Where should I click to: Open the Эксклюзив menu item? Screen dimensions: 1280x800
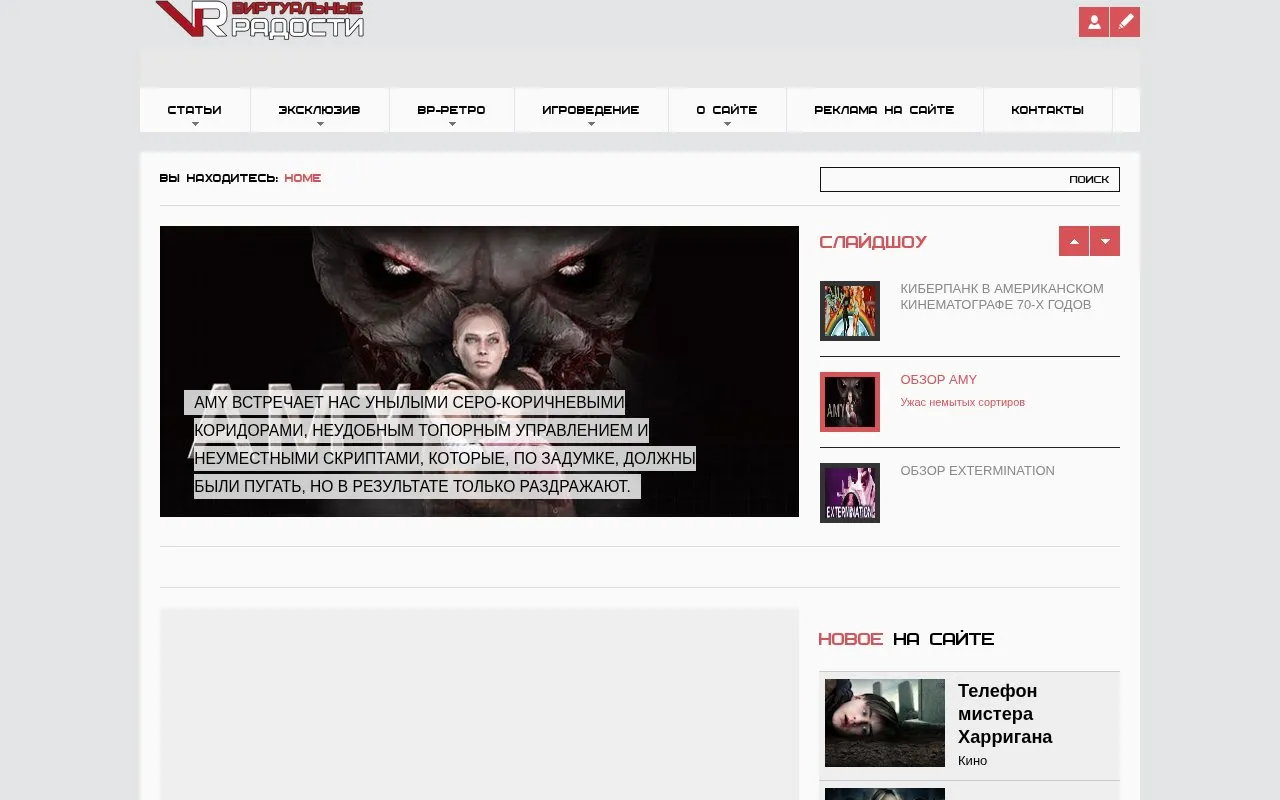pos(320,110)
